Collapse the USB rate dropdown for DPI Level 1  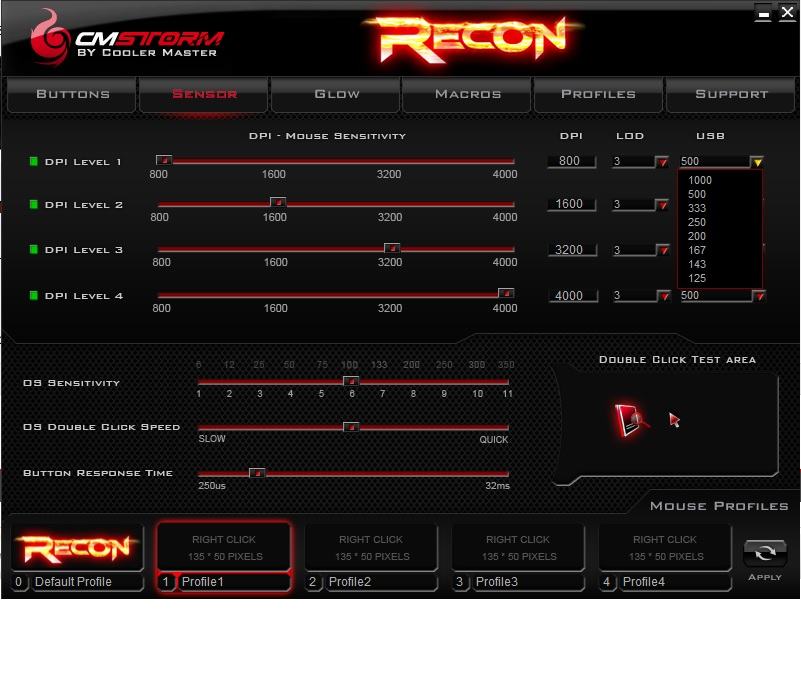point(757,162)
